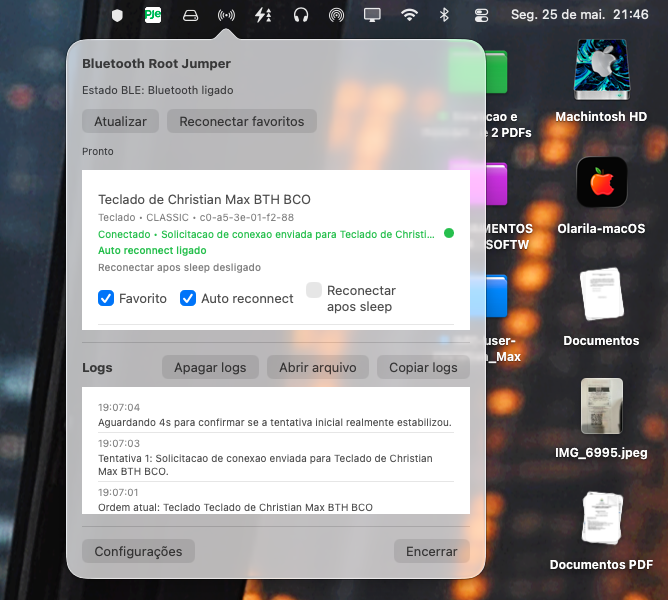Click the 'Conectado' status line
Image resolution: width=668 pixels, height=600 pixels.
pyautogui.click(x=266, y=234)
